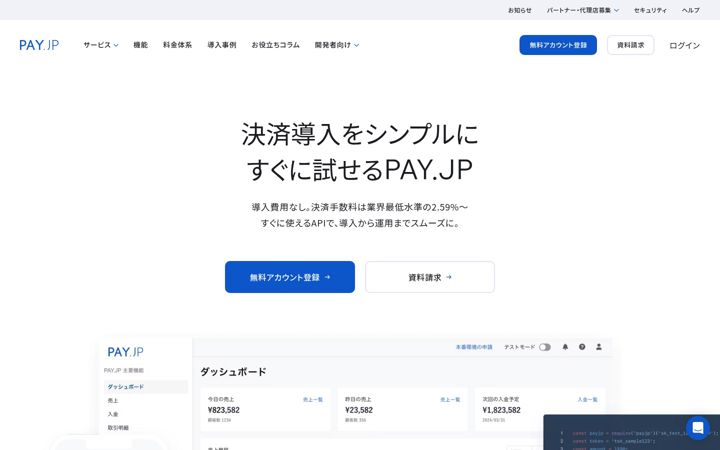Expand the パートナー・代理店募集 dropdown

[583, 10]
